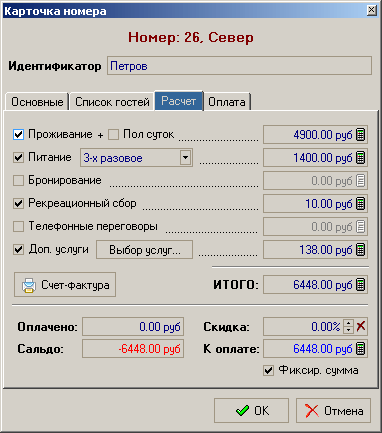Click the 10.00 руб recreation fee field

tap(315, 203)
